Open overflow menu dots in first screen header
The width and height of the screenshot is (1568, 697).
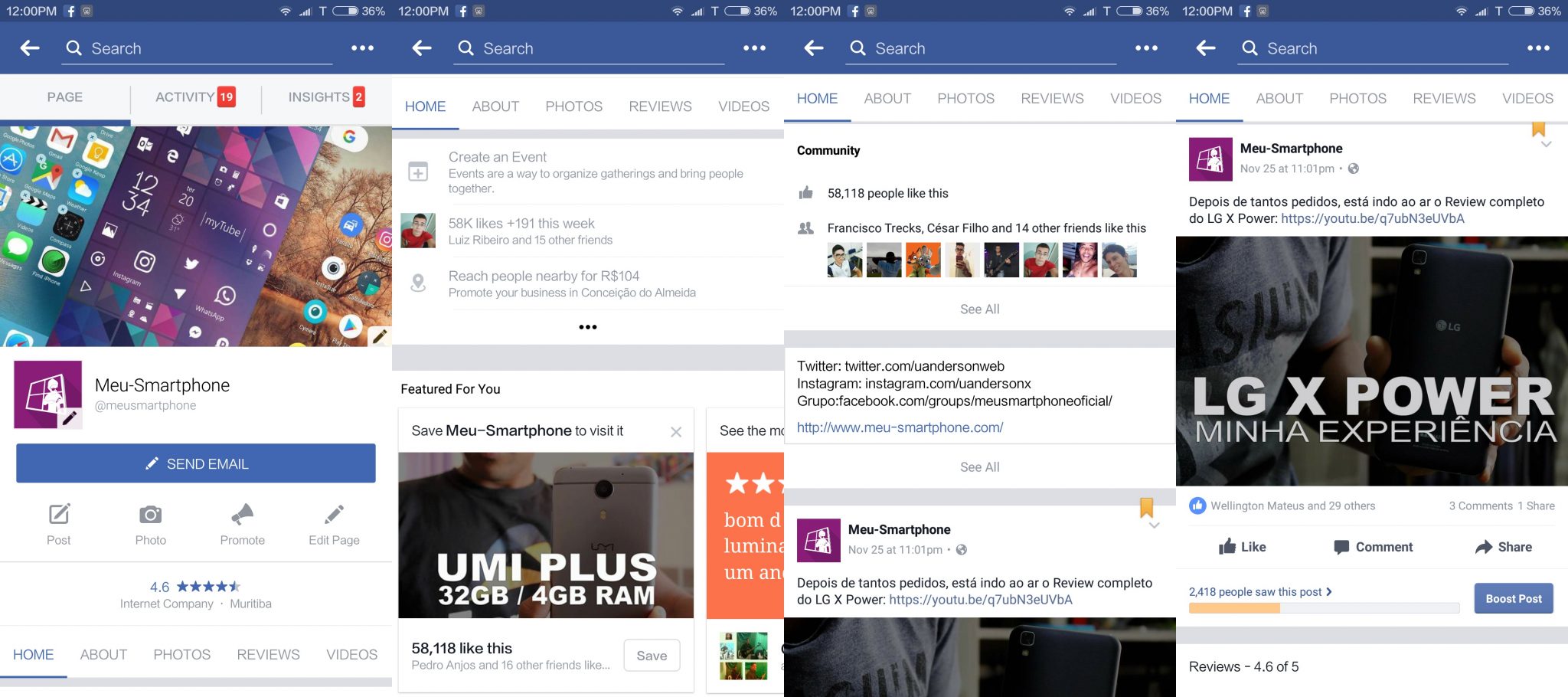click(x=362, y=47)
